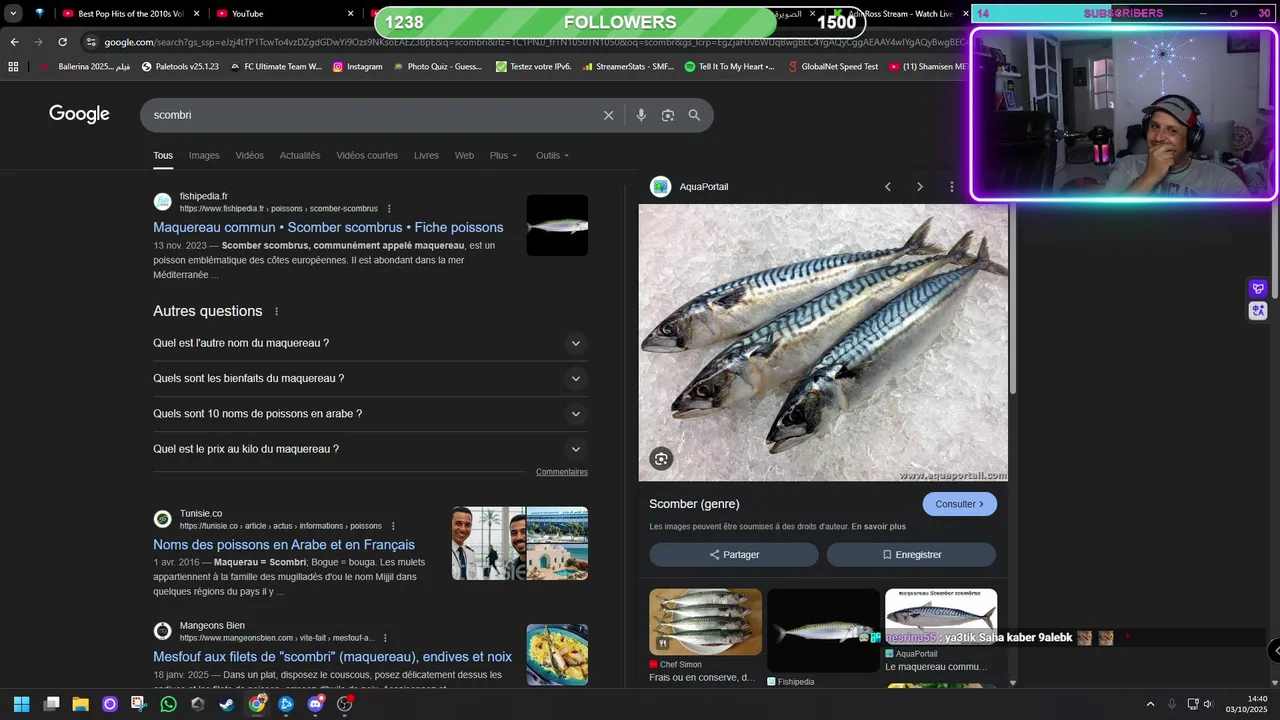Open the Fishipedia result fish thumbnail
The image size is (1280, 720).
557,225
